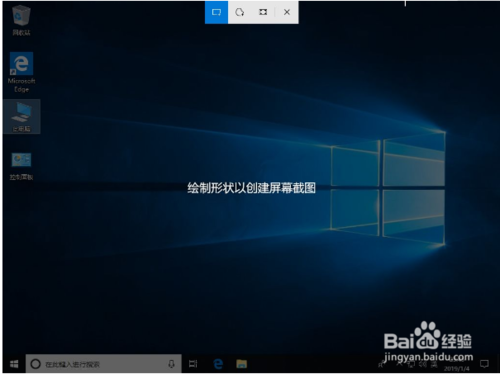Open the Recycle Bin desktop icon
Viewport: 500px width, 374px height.
(x=21, y=20)
